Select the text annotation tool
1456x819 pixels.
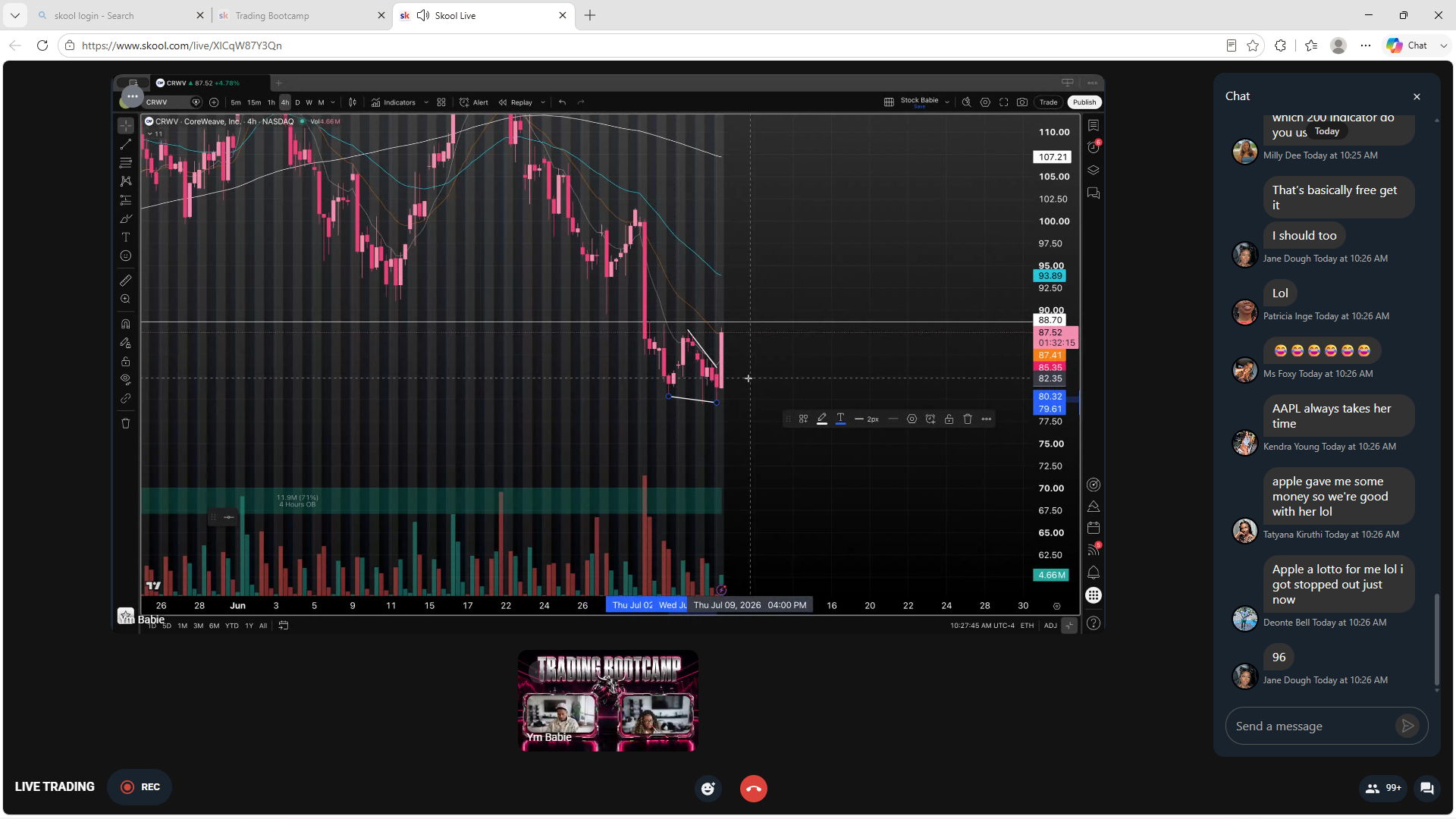tap(126, 237)
